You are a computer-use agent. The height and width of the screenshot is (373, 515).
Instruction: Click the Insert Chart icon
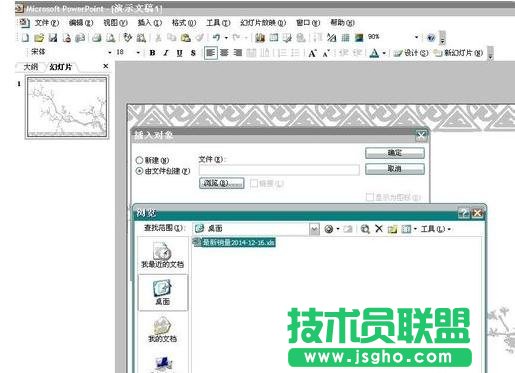tap(260, 38)
